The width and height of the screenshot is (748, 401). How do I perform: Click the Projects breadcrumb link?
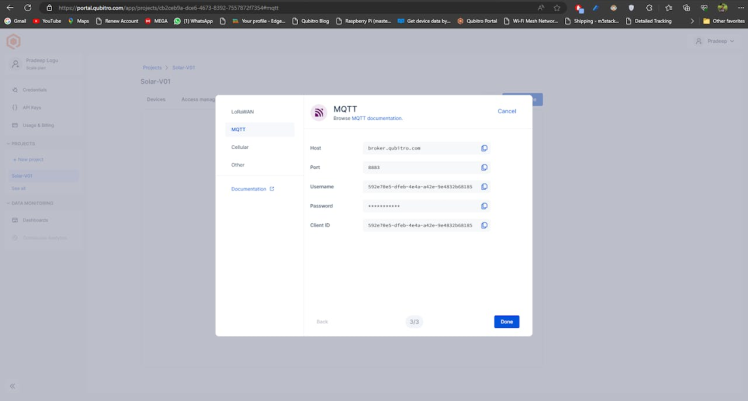152,68
